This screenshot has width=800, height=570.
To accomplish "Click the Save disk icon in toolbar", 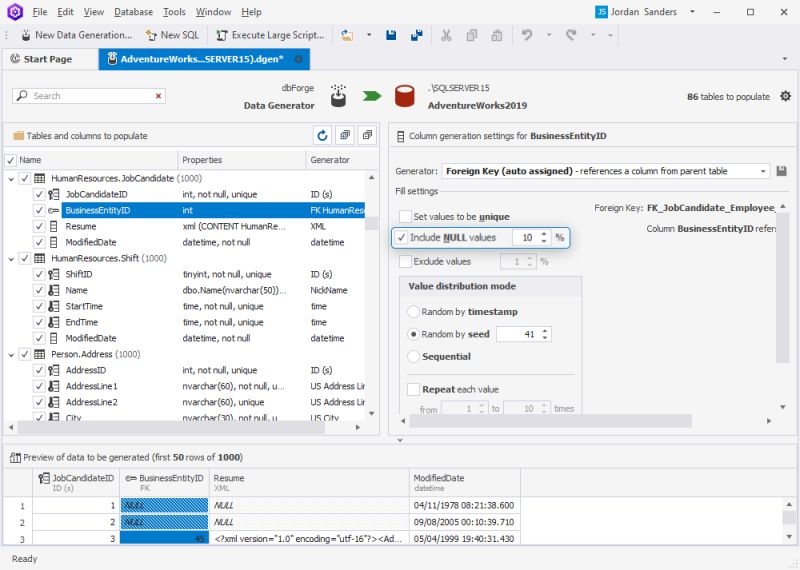I will (391, 35).
